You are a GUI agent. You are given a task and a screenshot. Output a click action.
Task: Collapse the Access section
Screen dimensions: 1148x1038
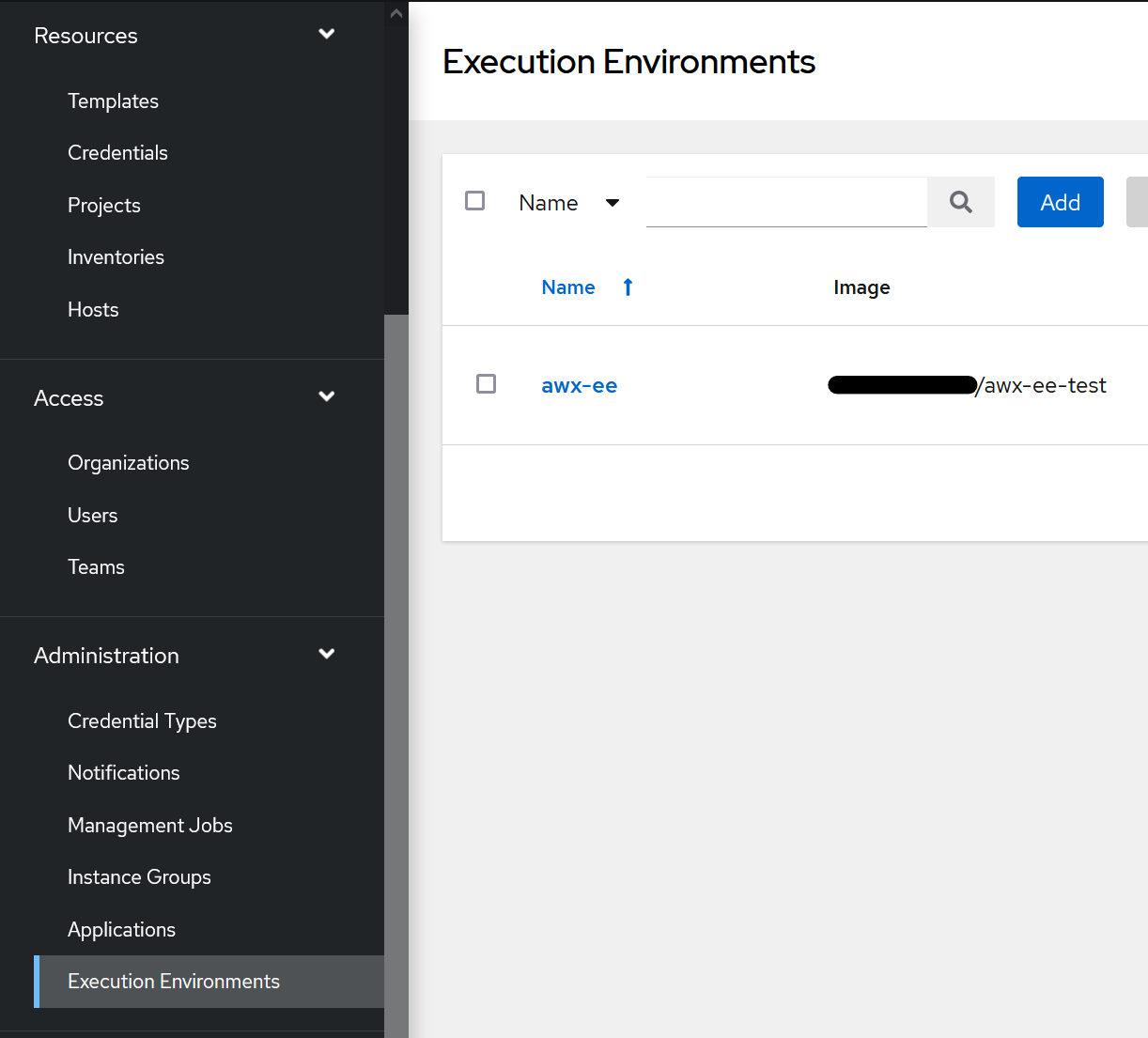[326, 397]
